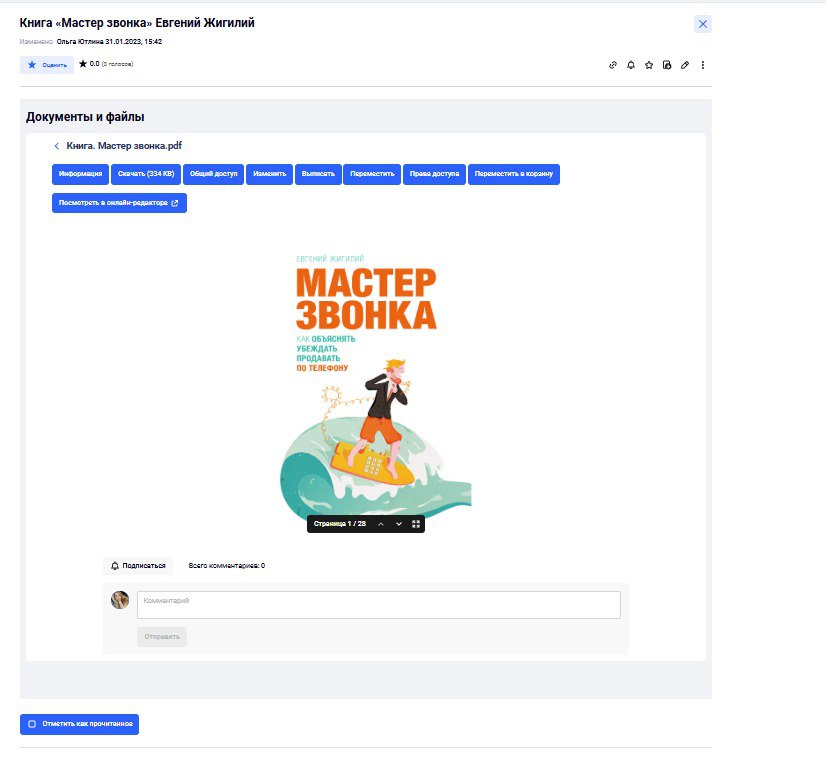Click the commenter avatar picture

[x=120, y=600]
